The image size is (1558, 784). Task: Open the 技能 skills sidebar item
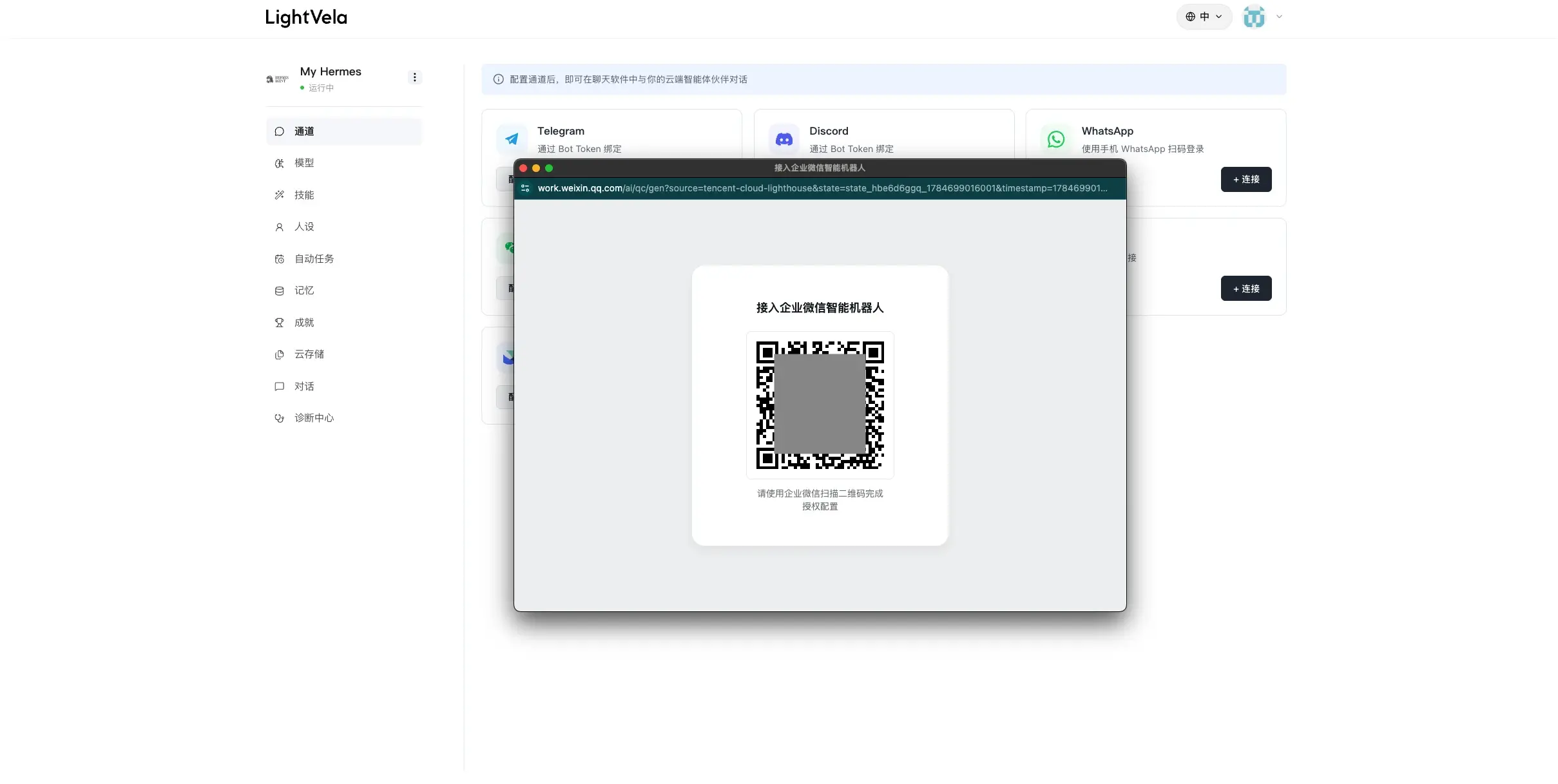point(343,195)
